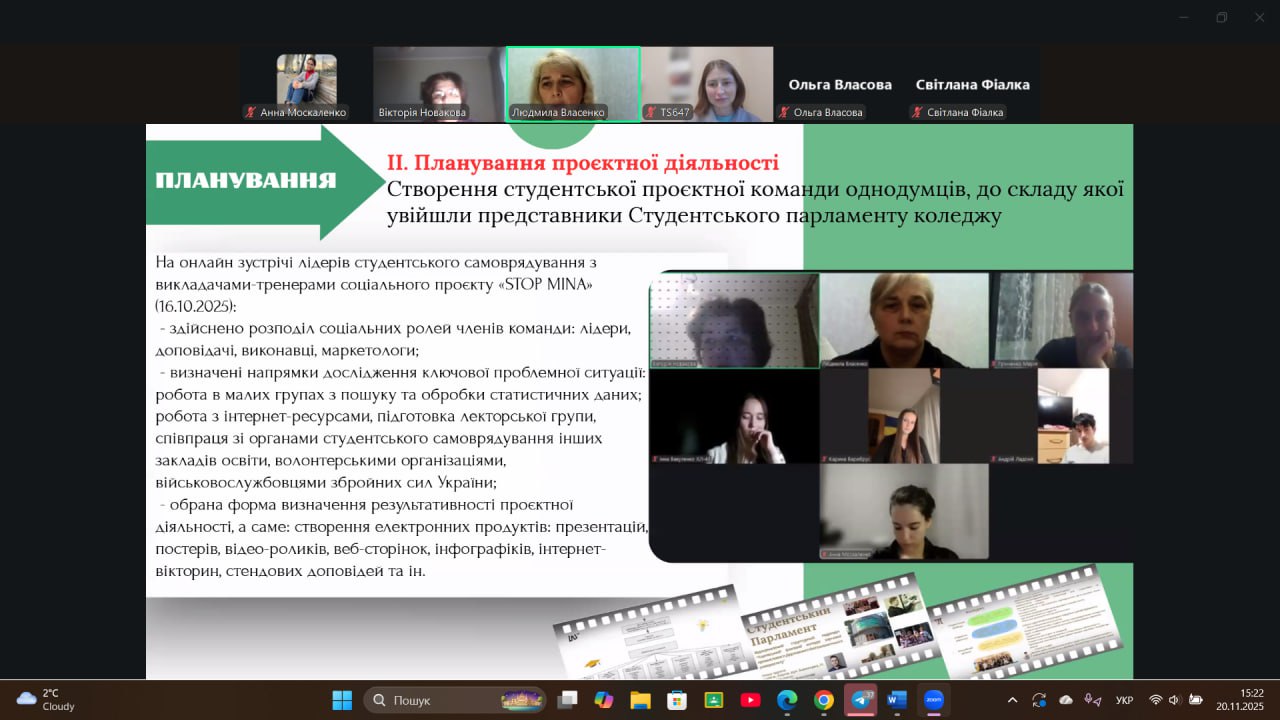Launch Copilot from the taskbar

[604, 700]
